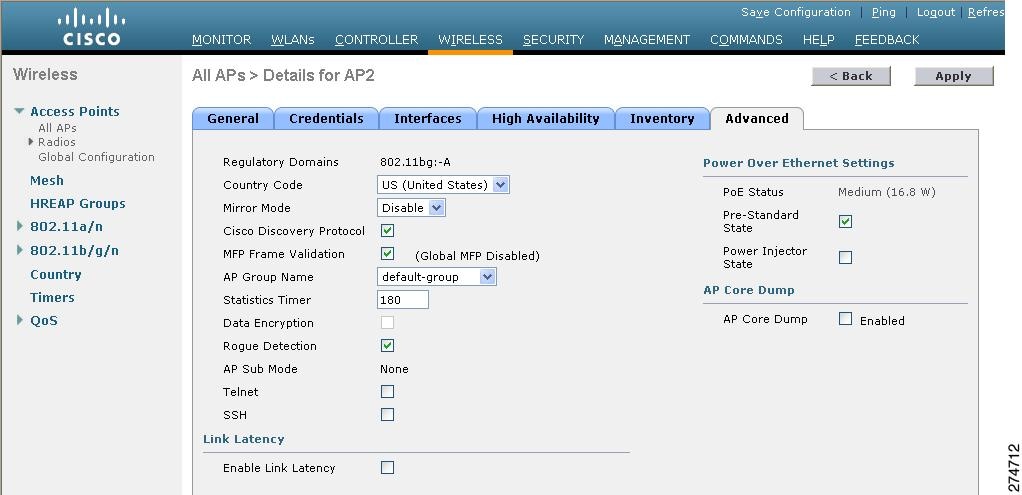Open the COMMANDS menu
Viewport: 1022px width, 495px height.
pyautogui.click(x=746, y=40)
